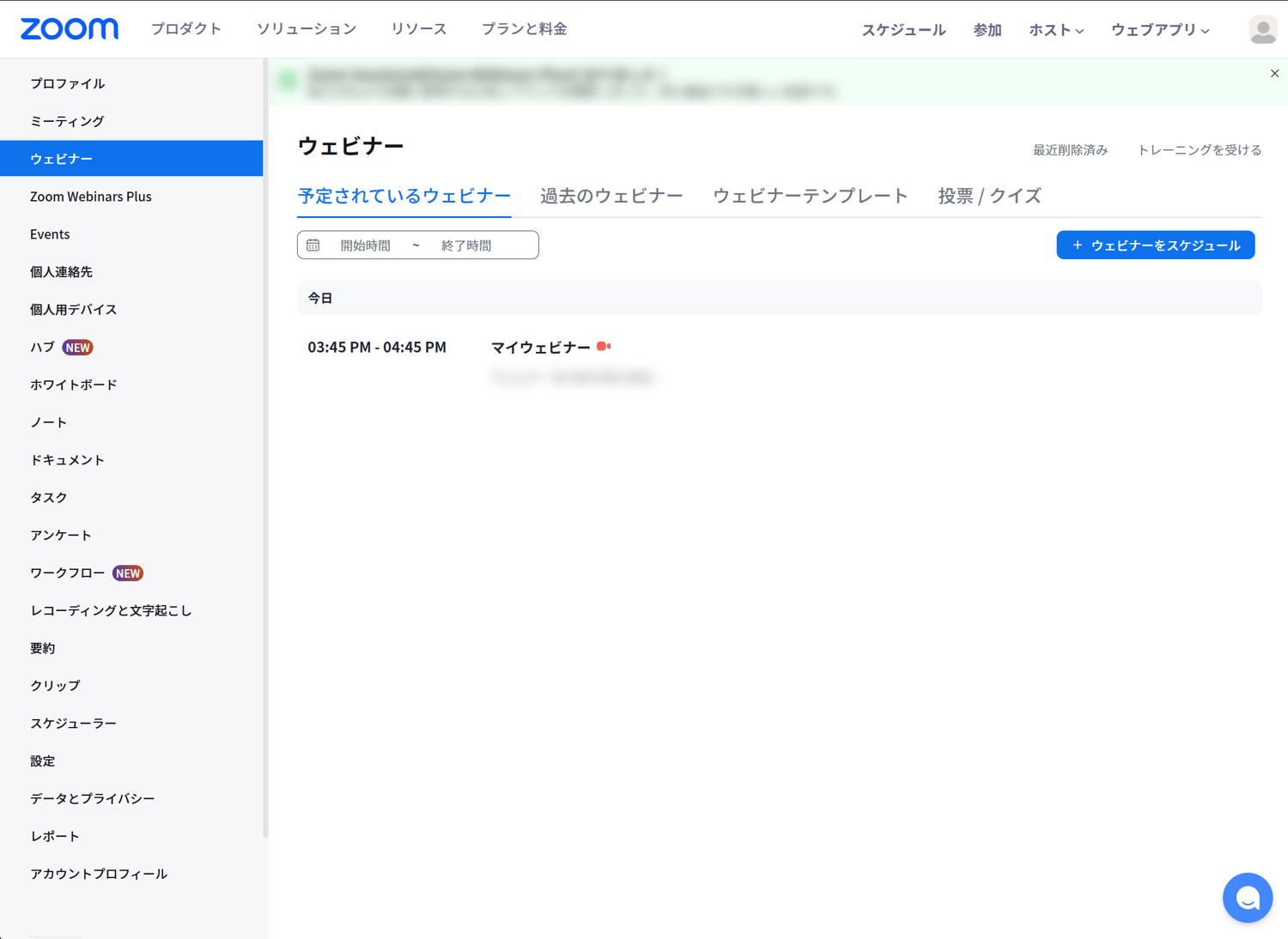
Task: Open the user profile avatar
Action: click(1262, 29)
